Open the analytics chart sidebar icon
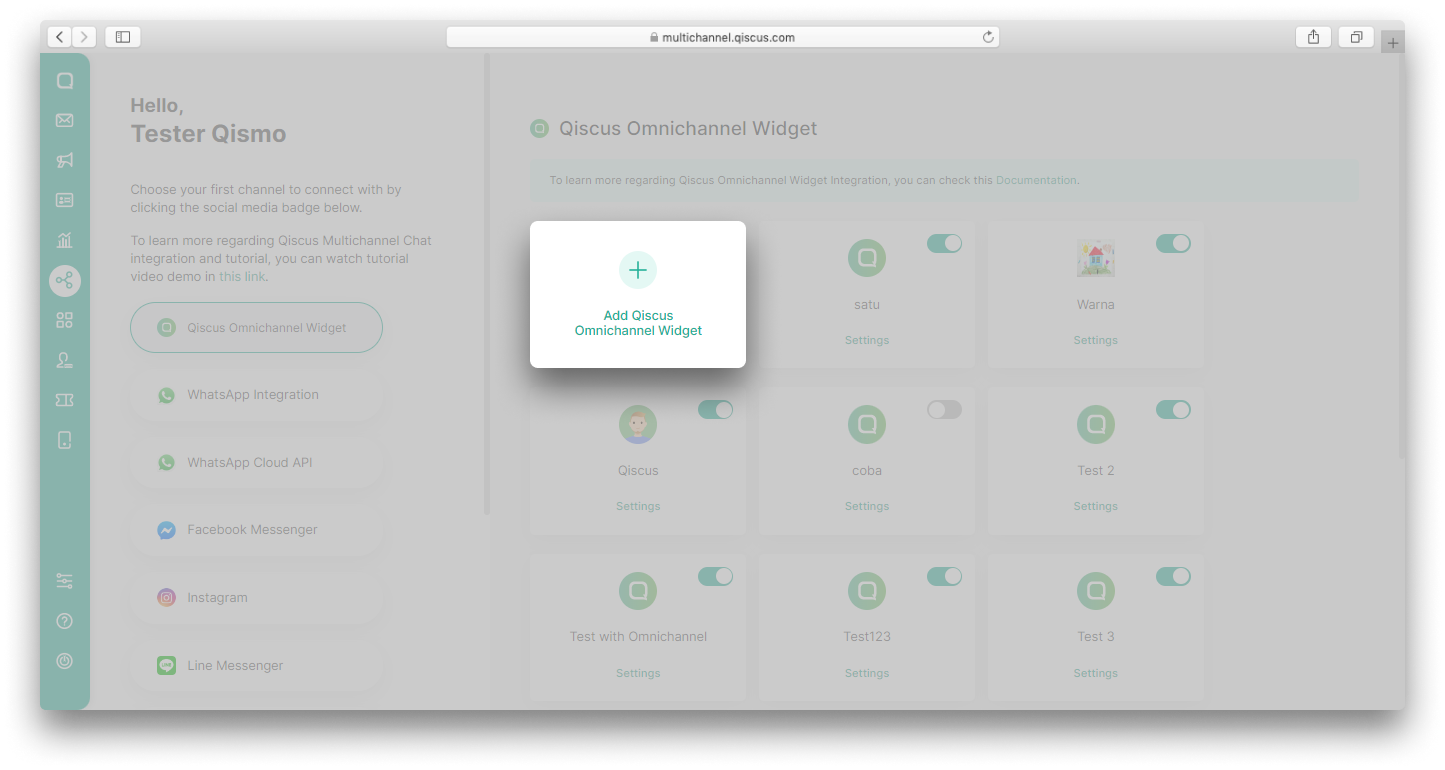1445x770 pixels. click(65, 240)
